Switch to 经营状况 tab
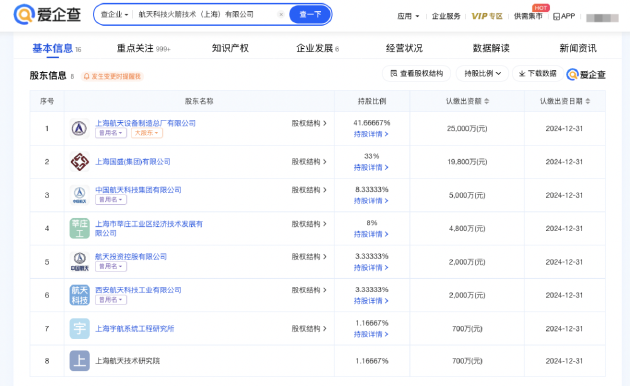The image size is (630, 386). [404, 49]
